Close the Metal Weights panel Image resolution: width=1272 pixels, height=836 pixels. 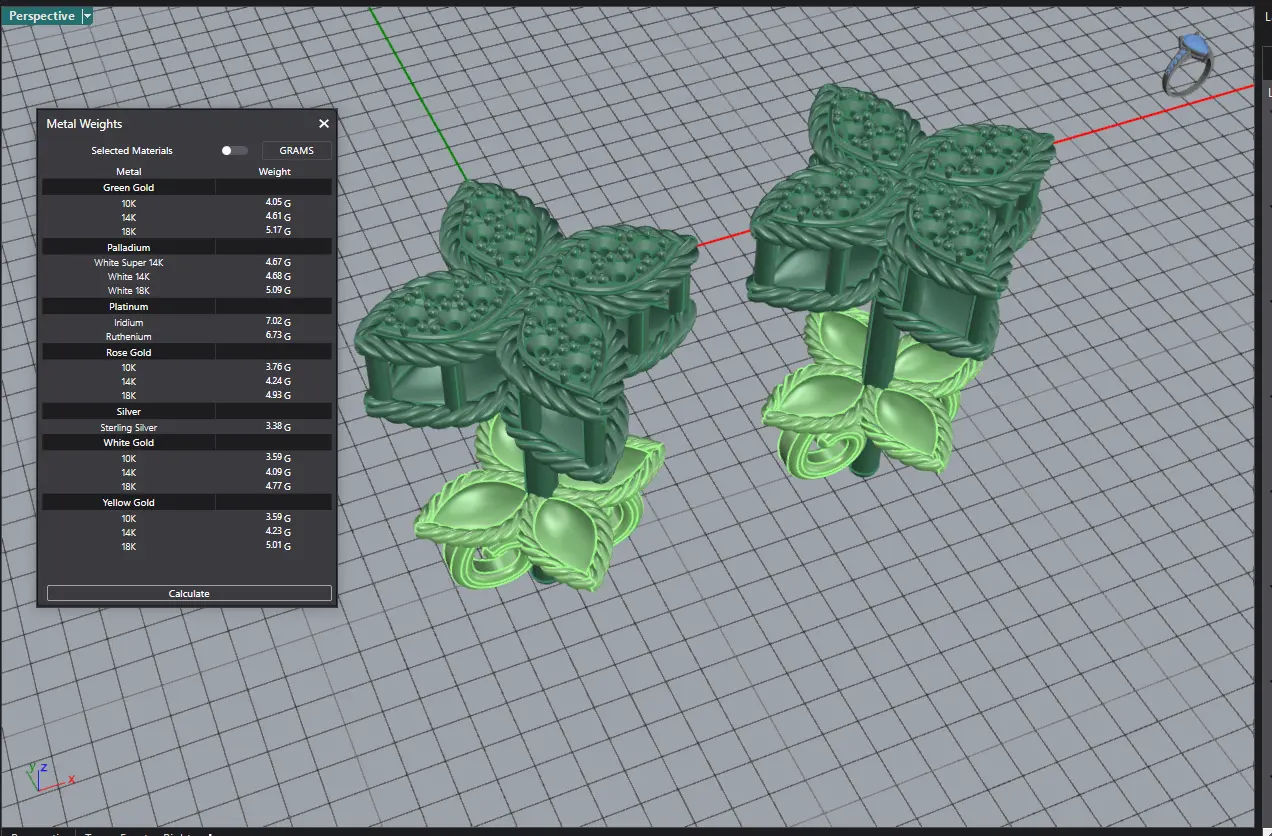pos(323,124)
